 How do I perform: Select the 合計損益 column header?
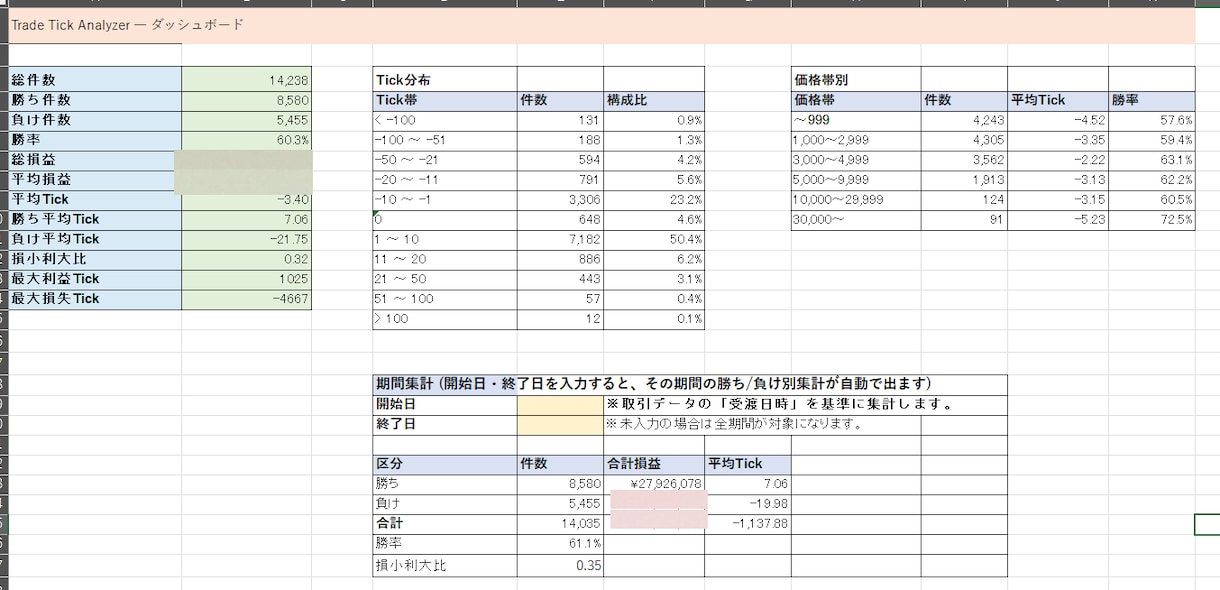pyautogui.click(x=654, y=464)
